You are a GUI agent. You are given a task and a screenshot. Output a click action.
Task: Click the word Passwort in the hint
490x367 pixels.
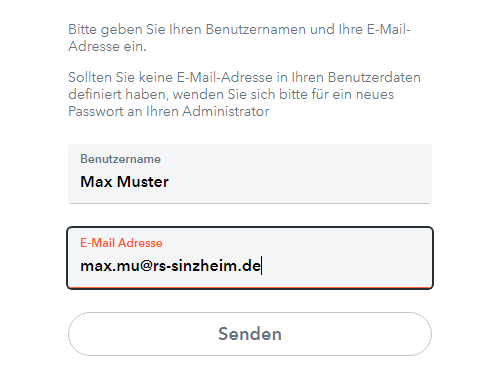tap(96, 111)
